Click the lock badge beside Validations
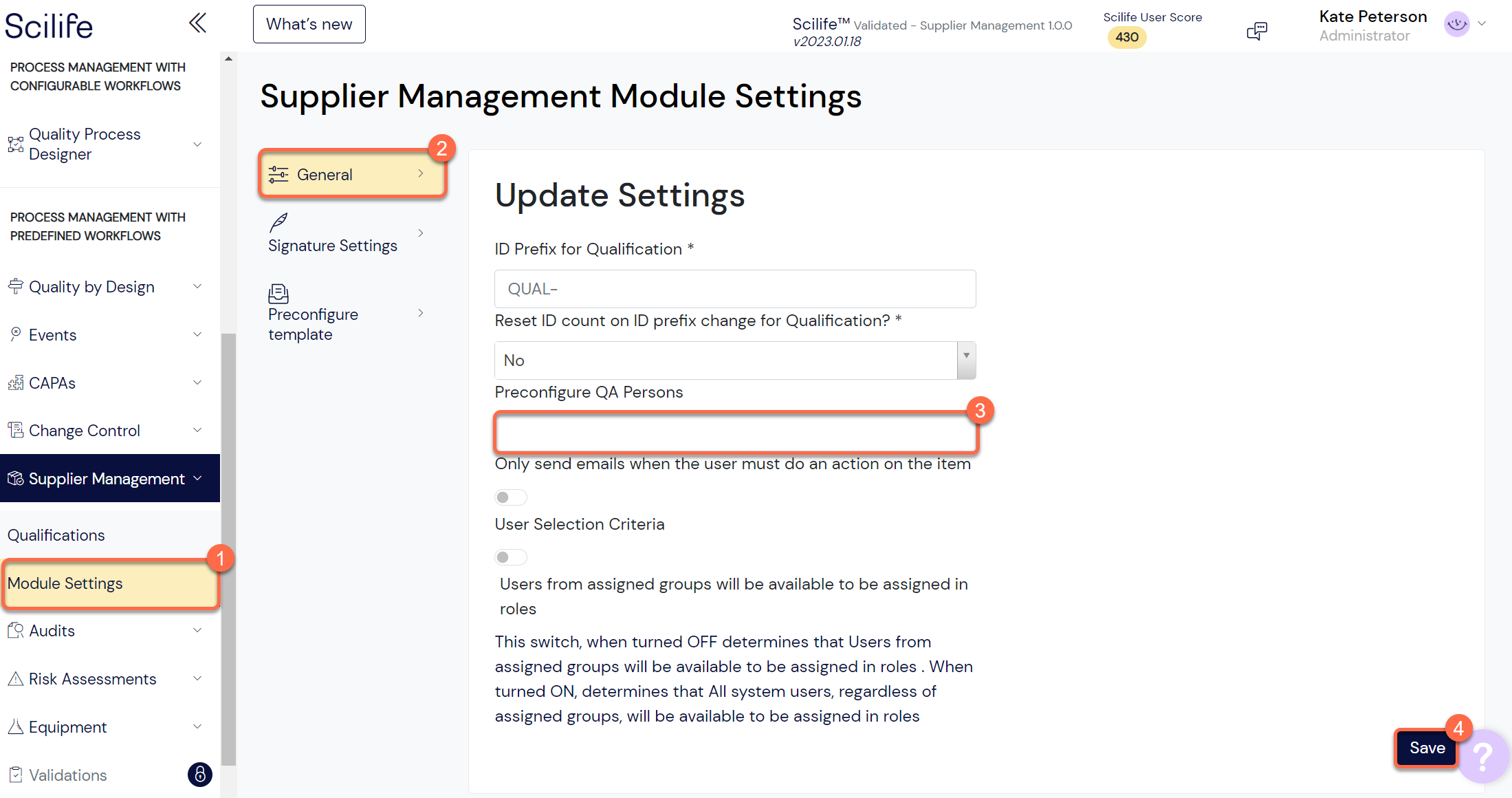Viewport: 1512px width, 798px height. [x=200, y=775]
